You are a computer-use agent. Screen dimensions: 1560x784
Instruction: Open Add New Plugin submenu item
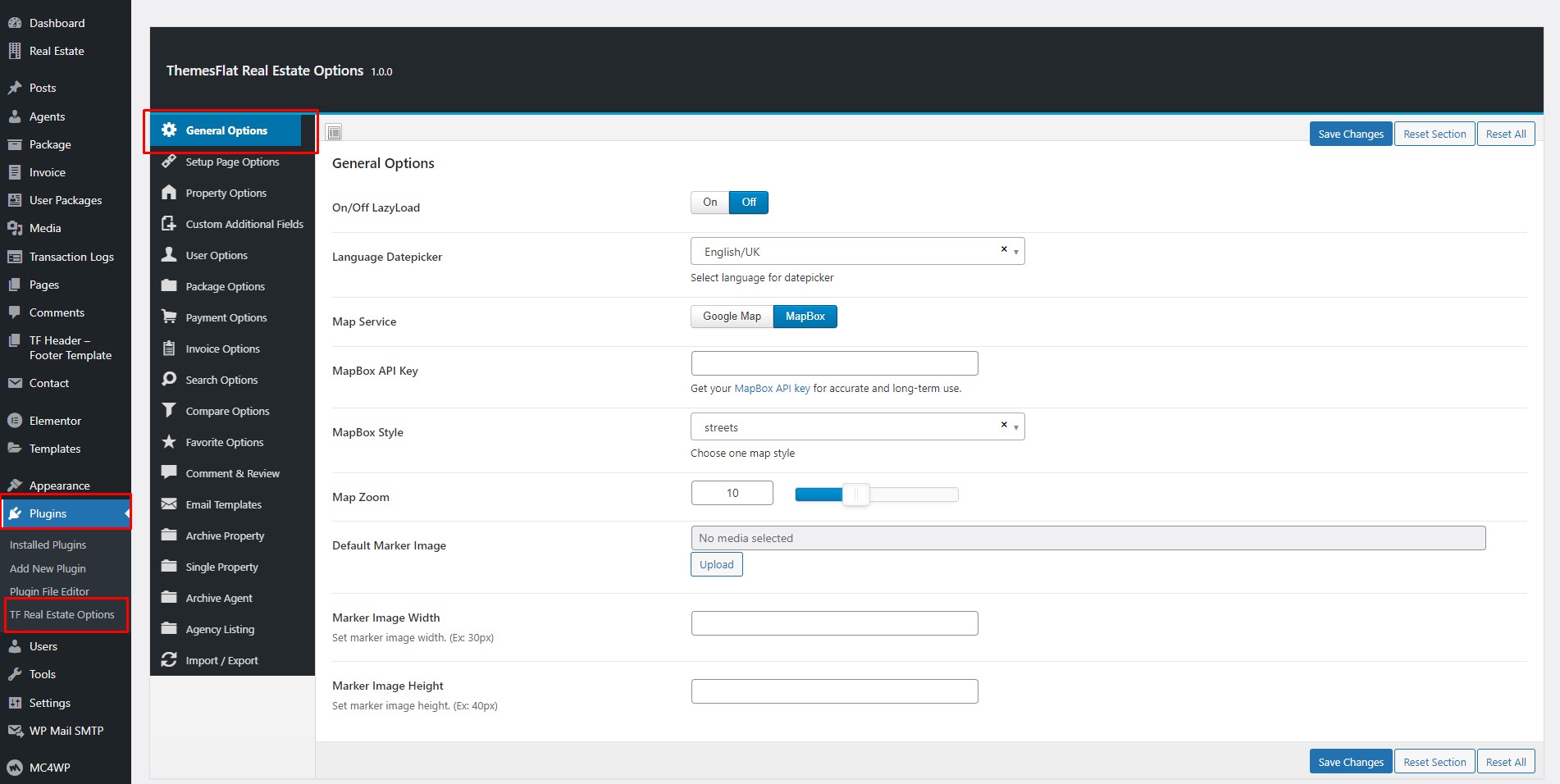pos(48,568)
